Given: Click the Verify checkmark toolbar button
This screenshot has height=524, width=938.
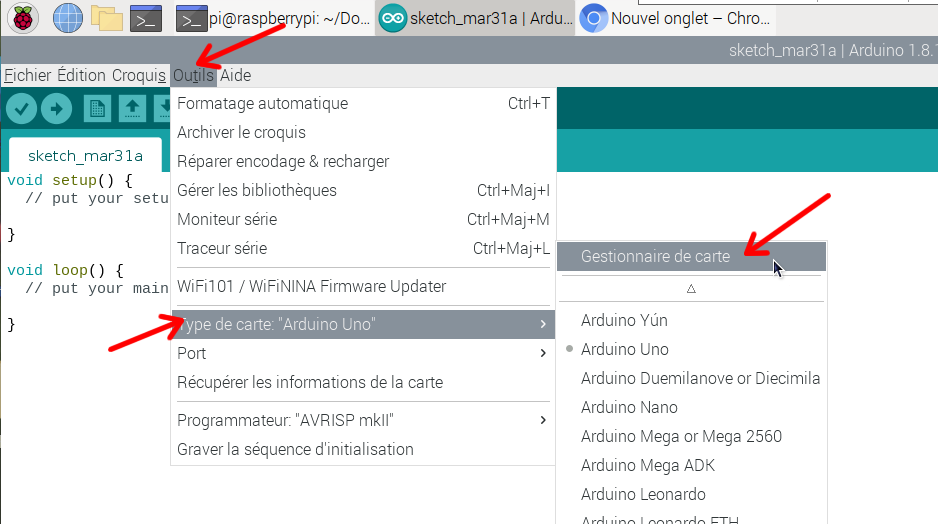Looking at the screenshot, I should tap(22, 109).
